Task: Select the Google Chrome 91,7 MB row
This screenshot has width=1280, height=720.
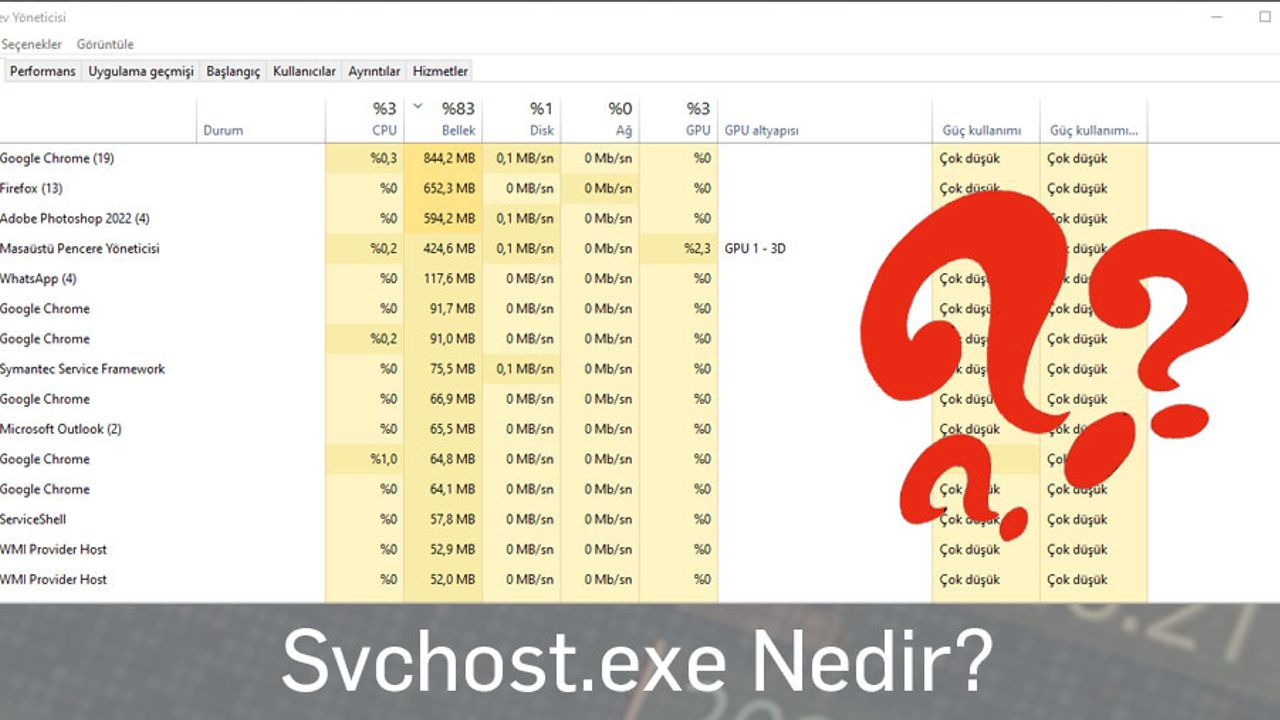Action: tap(574, 308)
